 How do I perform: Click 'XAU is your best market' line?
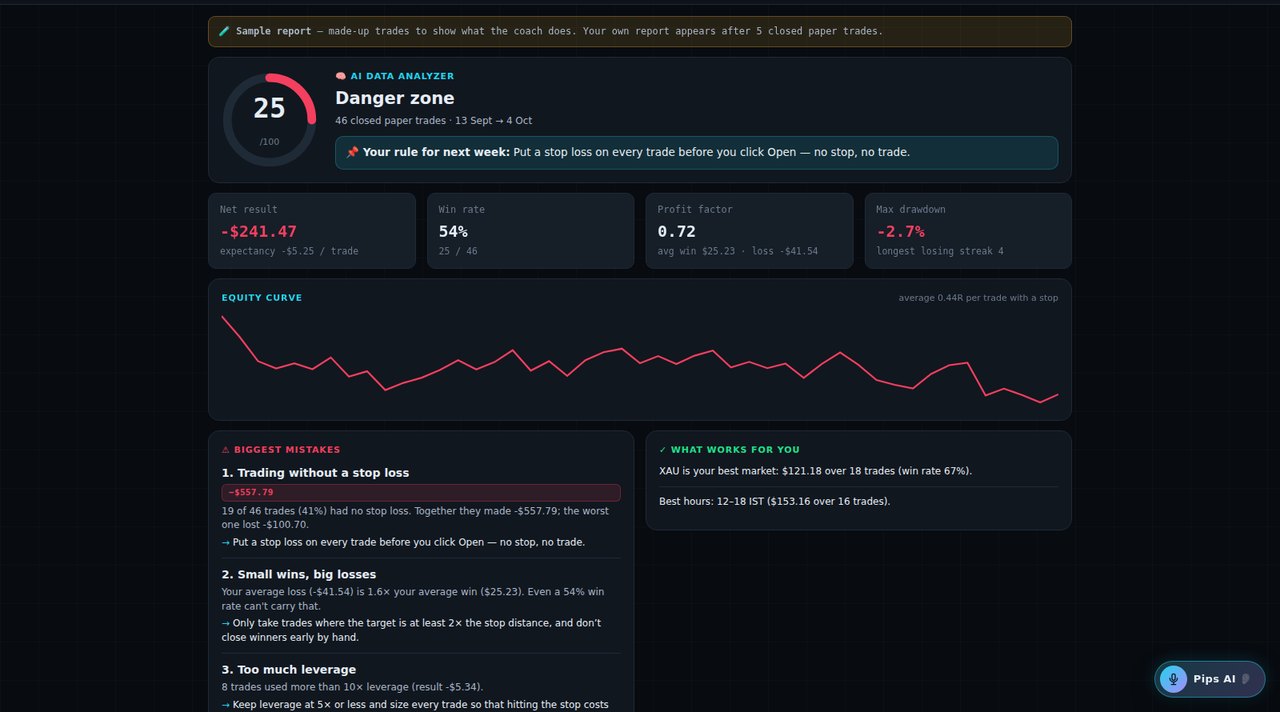[x=815, y=471]
